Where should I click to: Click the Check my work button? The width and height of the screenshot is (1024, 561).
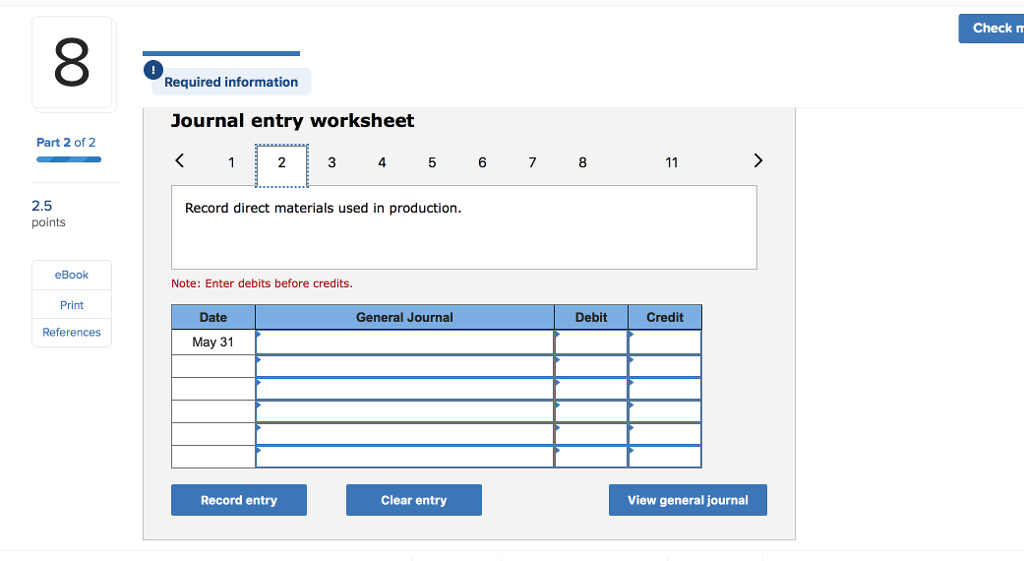pyautogui.click(x=991, y=28)
